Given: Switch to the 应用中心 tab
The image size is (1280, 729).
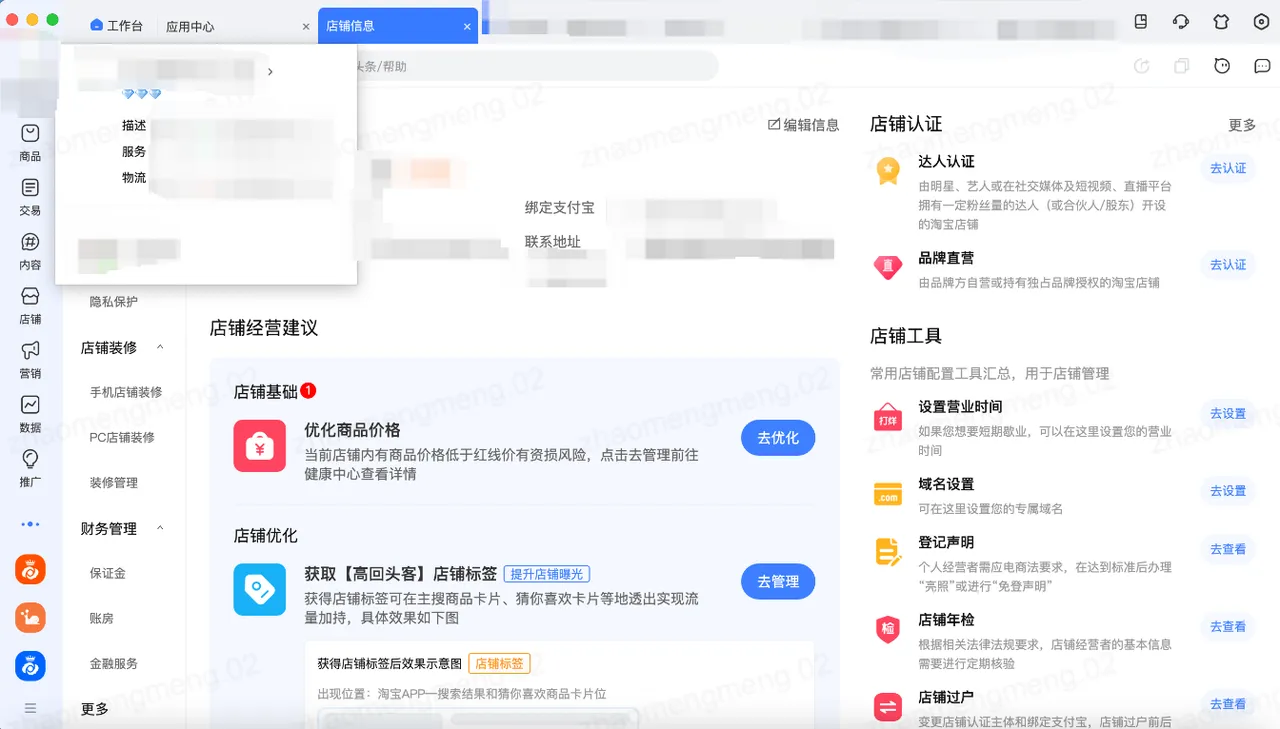Looking at the screenshot, I should coord(190,25).
